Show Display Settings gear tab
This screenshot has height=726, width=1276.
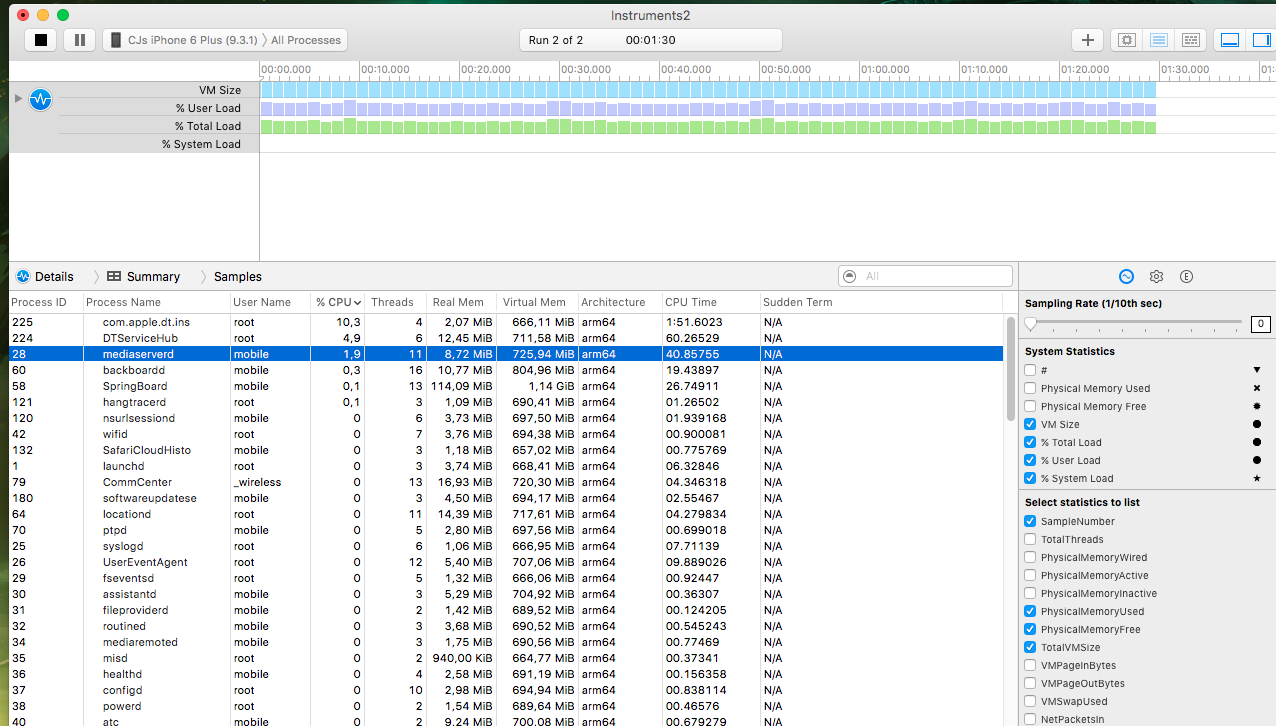click(1156, 277)
